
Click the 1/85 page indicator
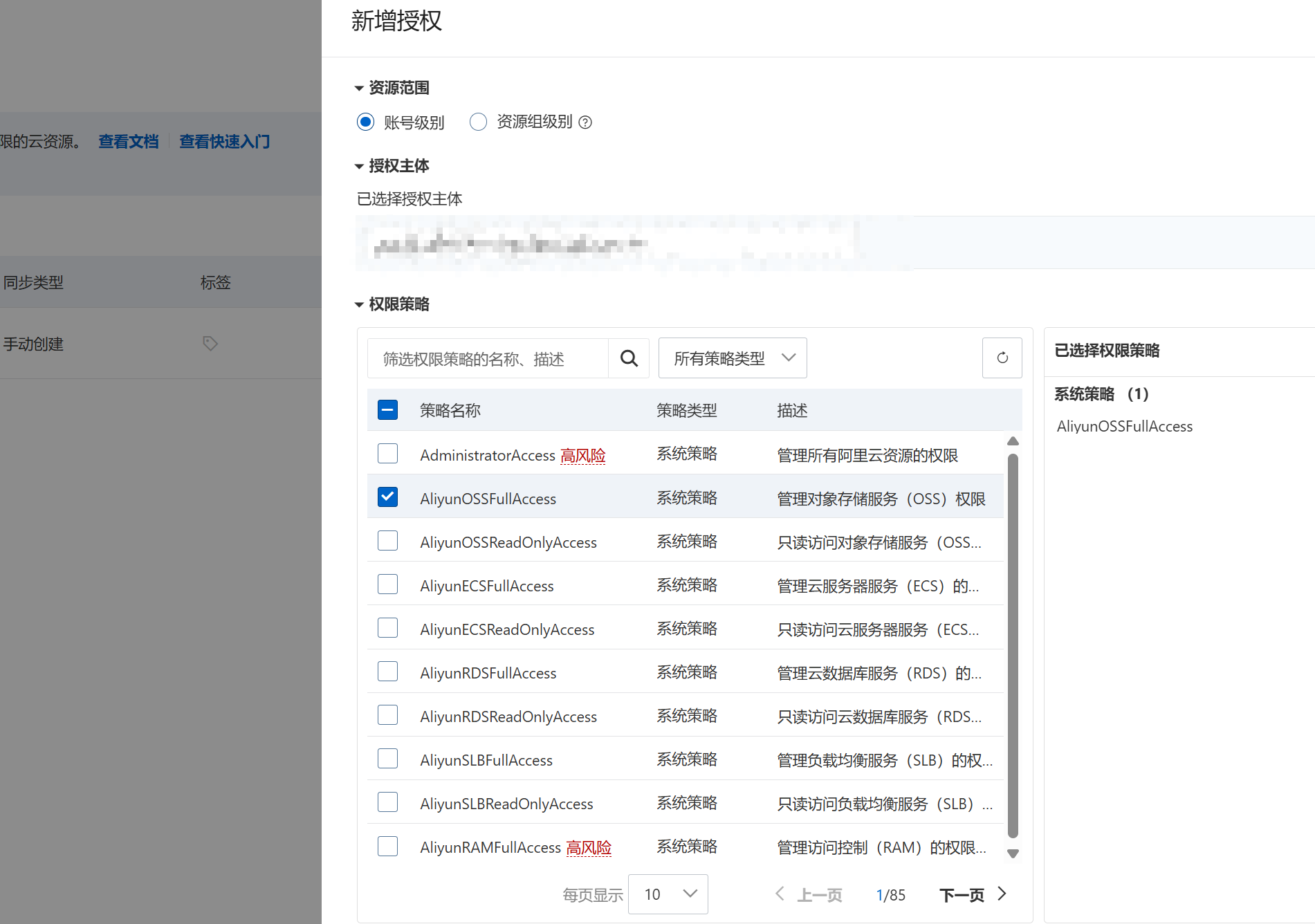click(x=891, y=895)
